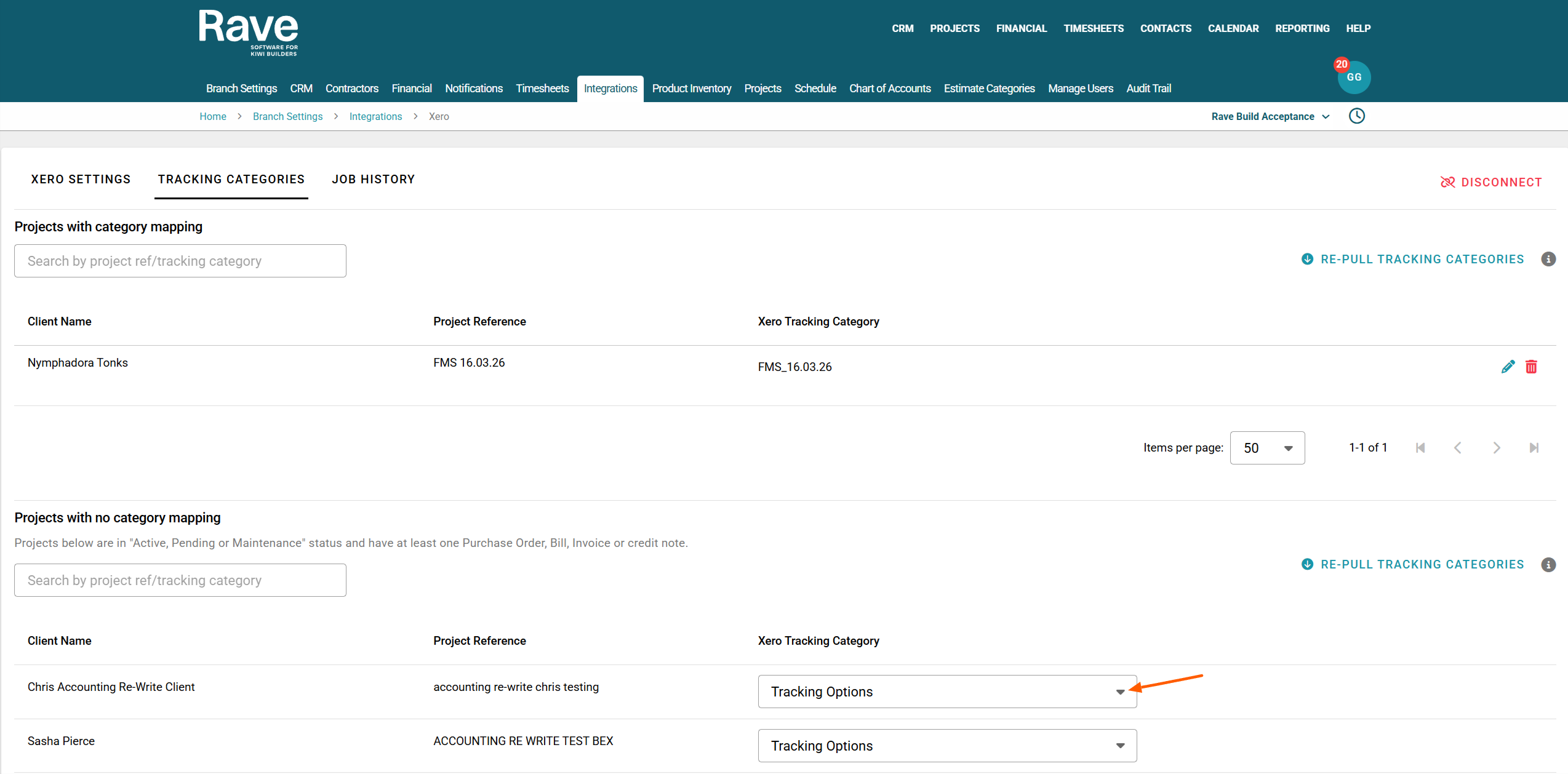Go to next page of the table
1568x774 pixels.
coord(1496,448)
